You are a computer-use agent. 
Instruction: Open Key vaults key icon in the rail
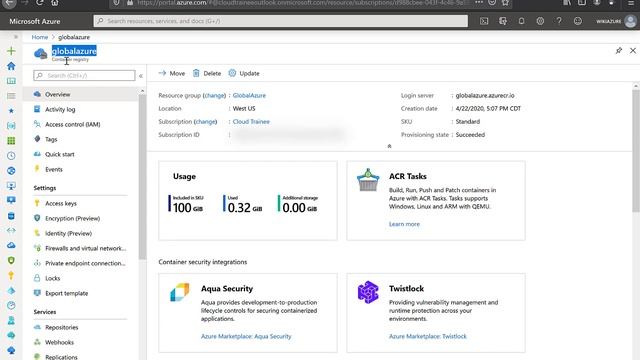tap(11, 276)
